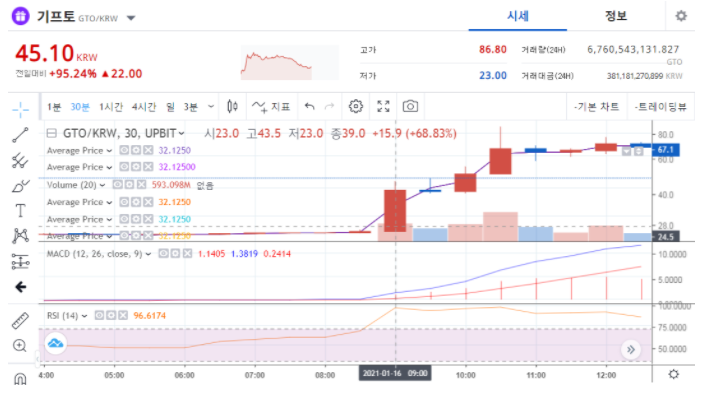The image size is (708, 401).
Task: Expand chevron of Average Price with orange 32.1250
Action: 109,202
